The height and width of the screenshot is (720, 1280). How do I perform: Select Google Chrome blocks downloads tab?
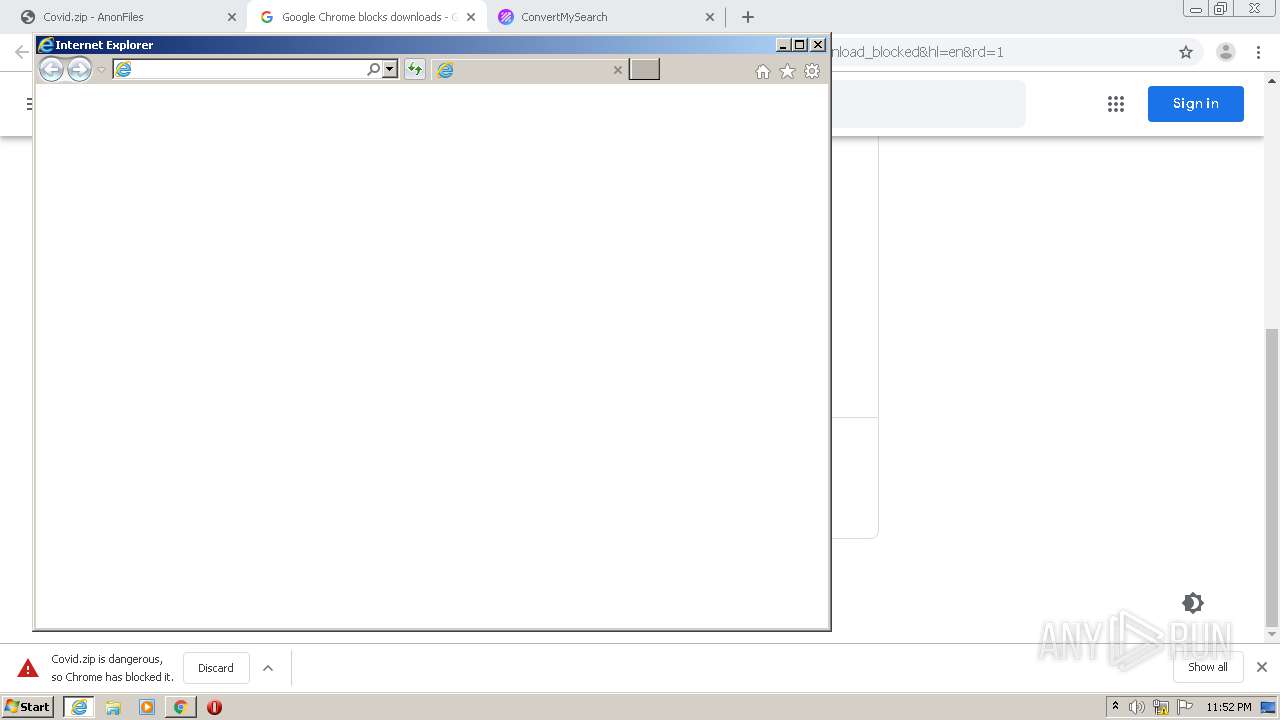click(366, 17)
